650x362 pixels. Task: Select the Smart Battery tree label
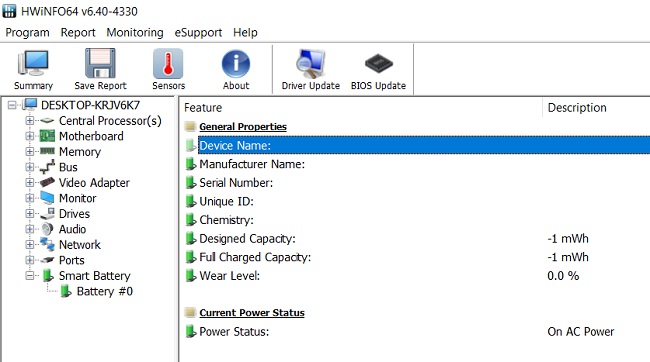click(x=95, y=276)
